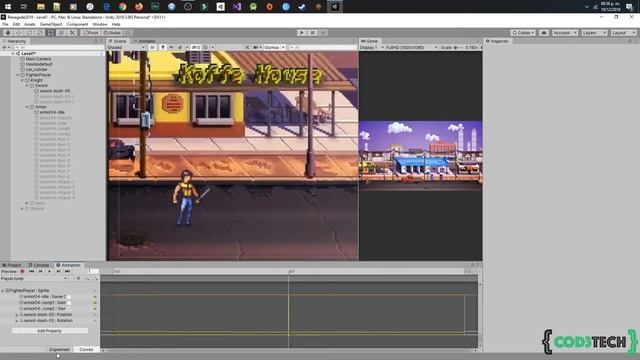
Task: Switch to the Project tab
Action: coord(12,265)
